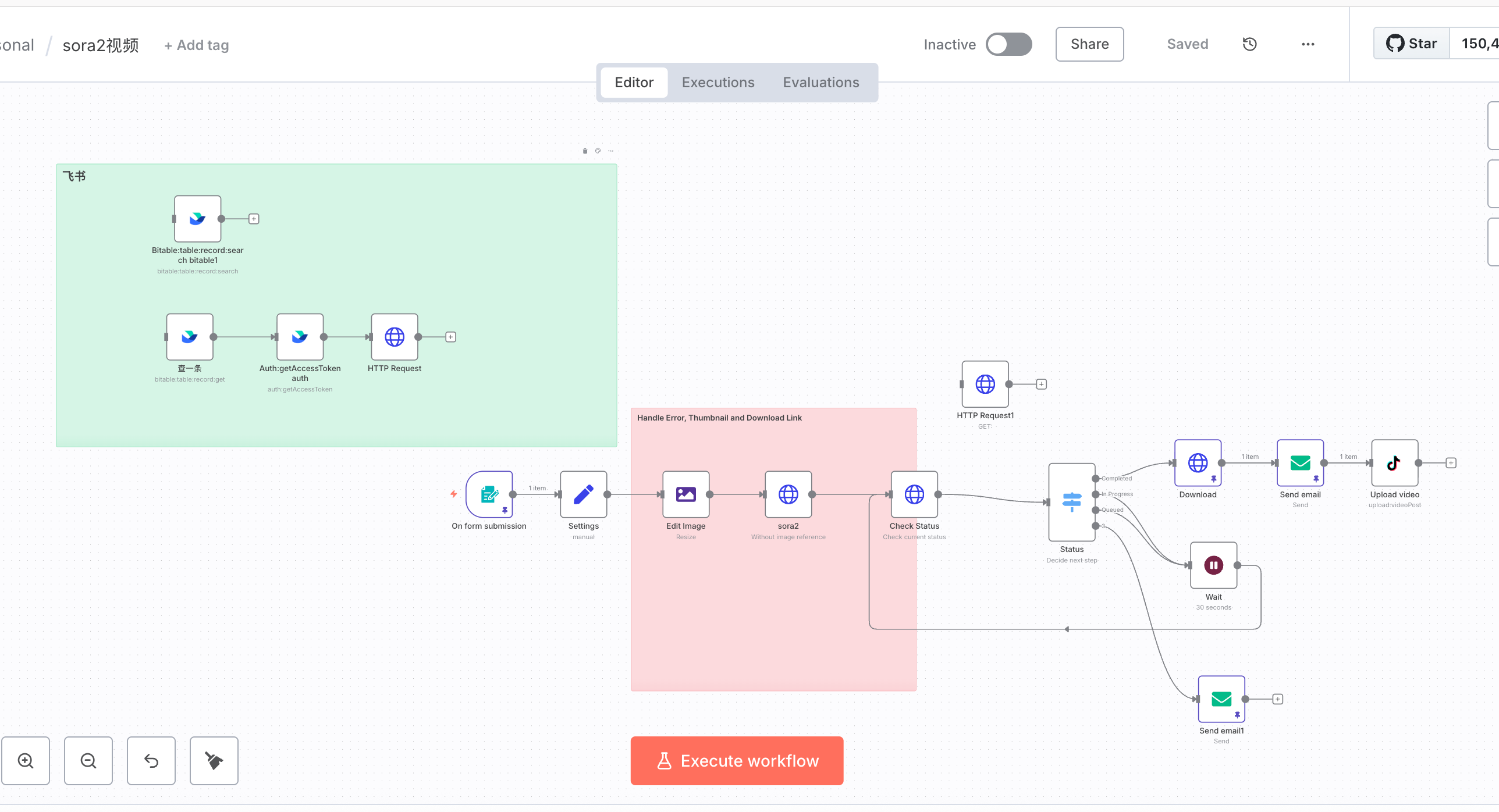Click the tidy up workflow broom icon

(214, 761)
